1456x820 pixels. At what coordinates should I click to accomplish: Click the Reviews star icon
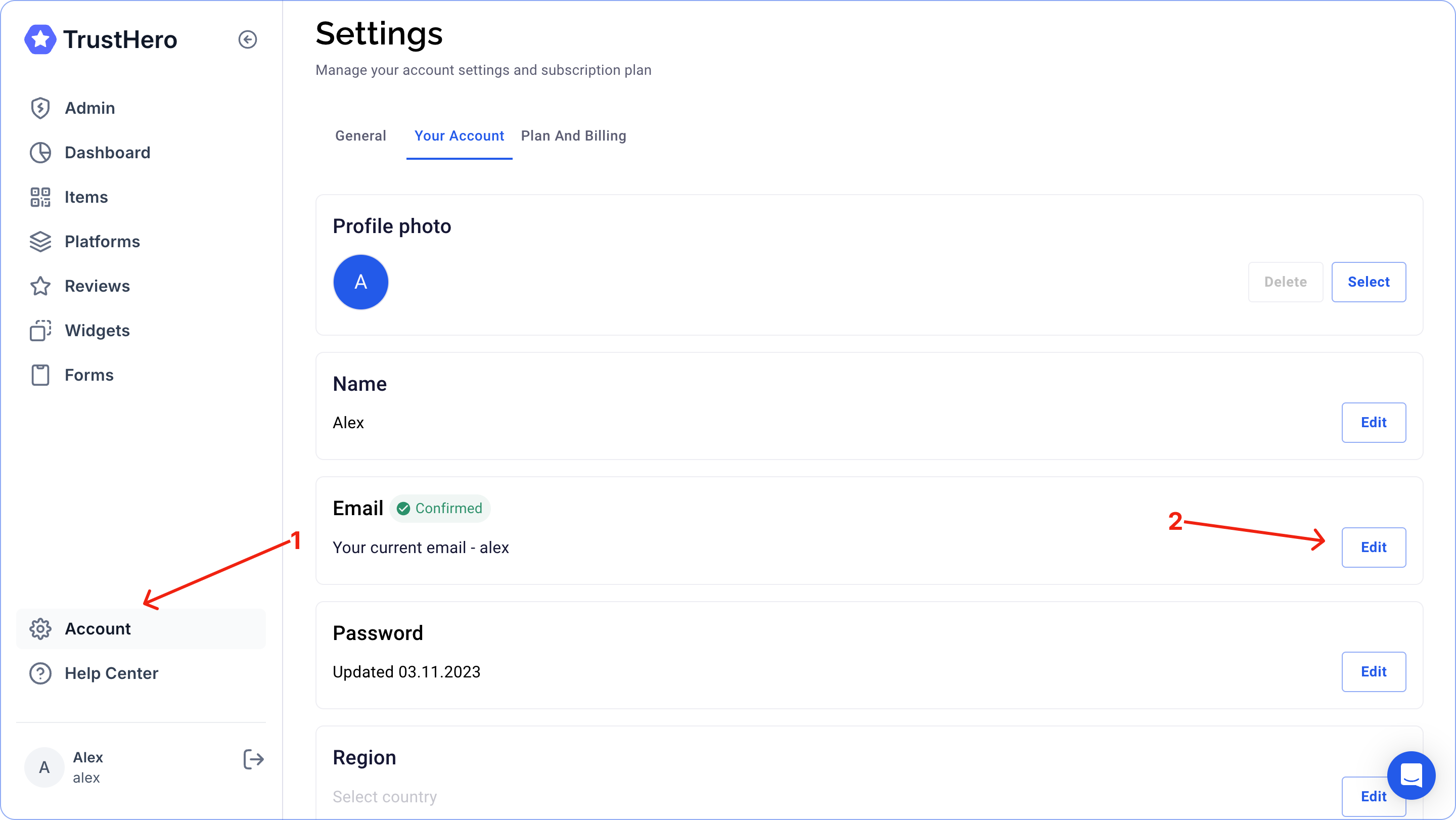coord(40,286)
